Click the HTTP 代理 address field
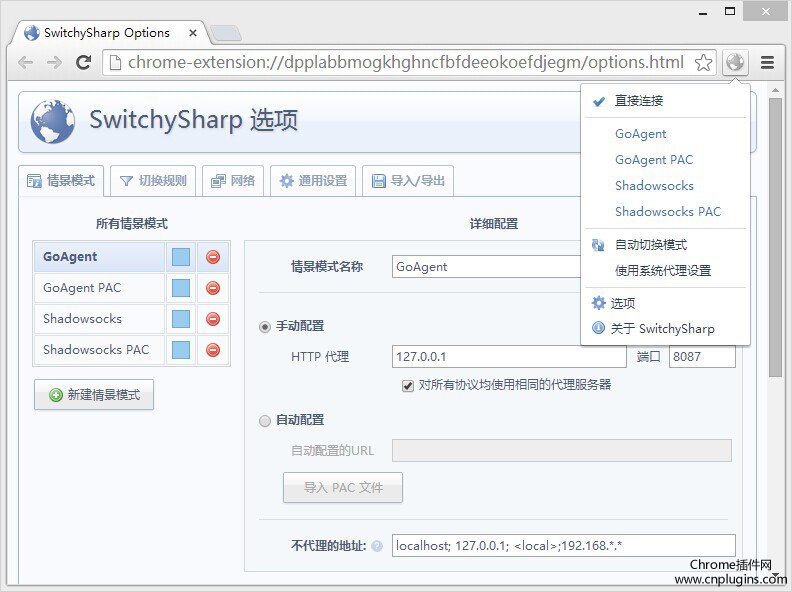This screenshot has width=792, height=592. 509,357
